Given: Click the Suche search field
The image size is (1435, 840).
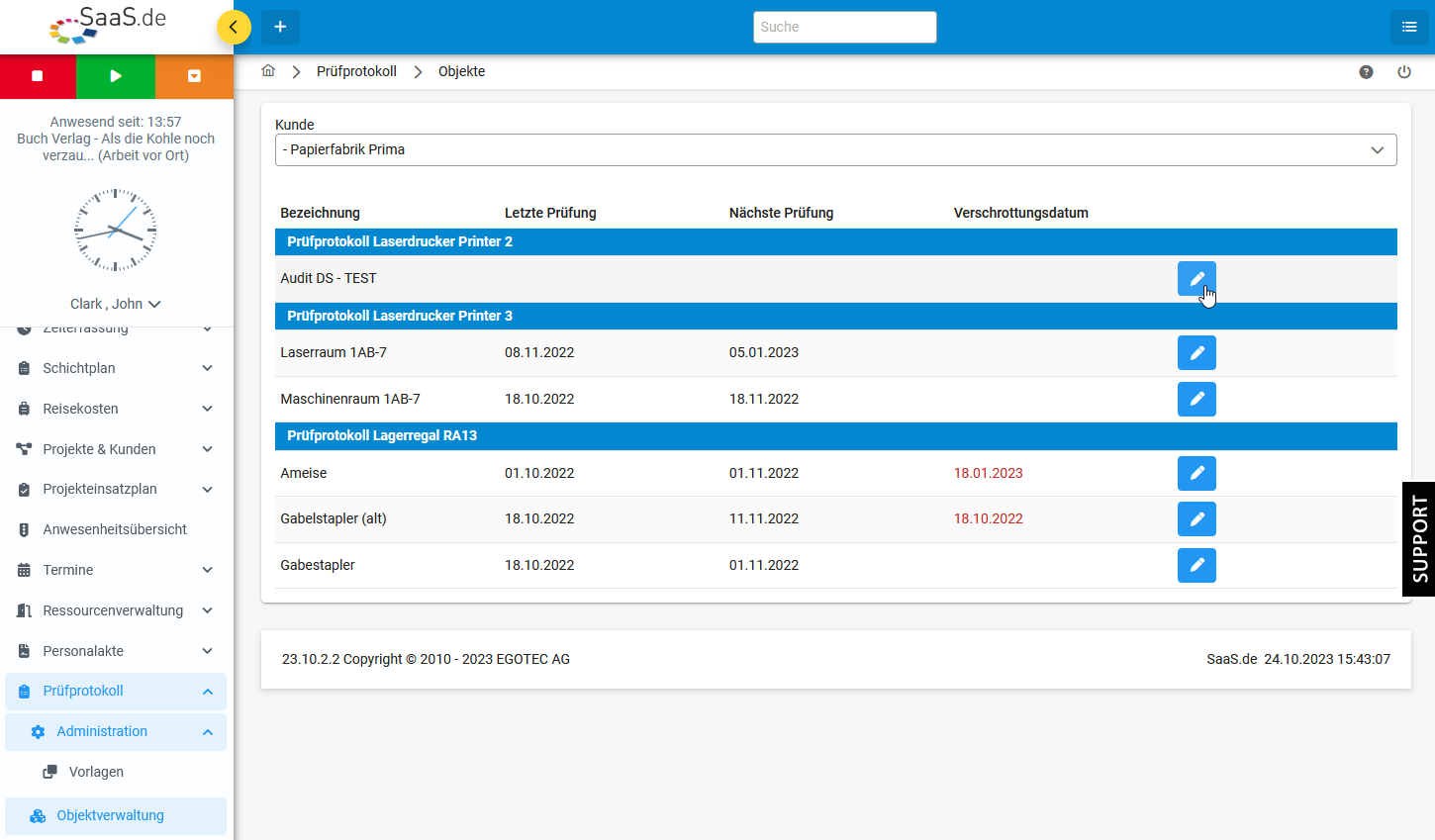Looking at the screenshot, I should pos(845,27).
